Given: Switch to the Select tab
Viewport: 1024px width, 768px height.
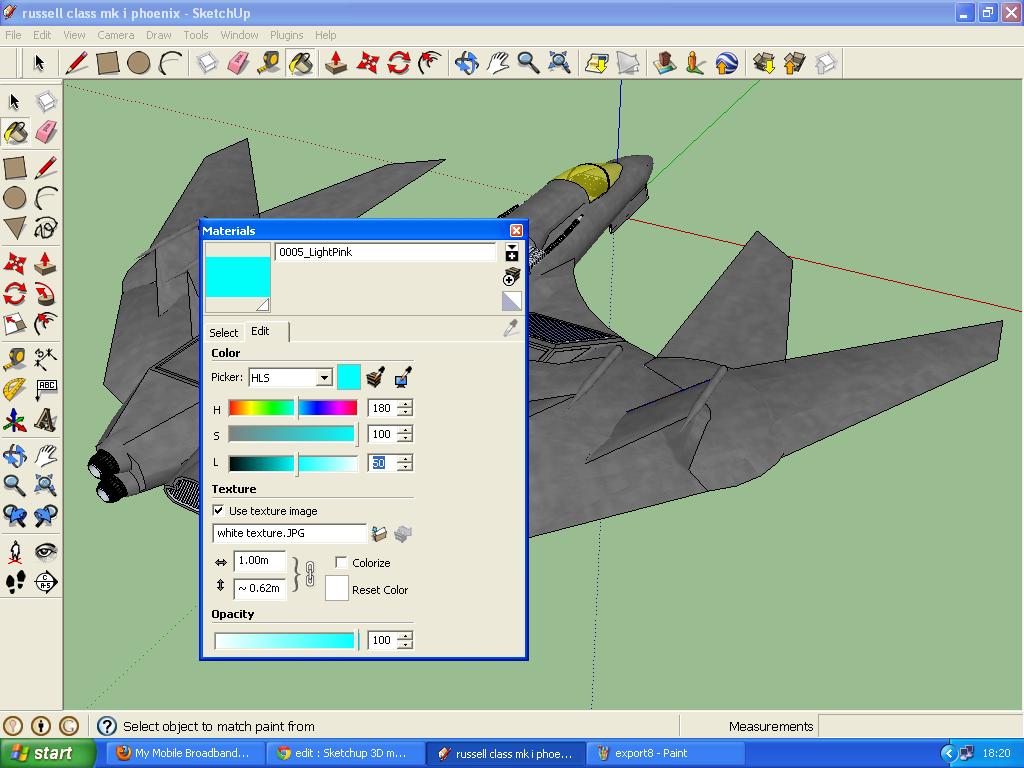Looking at the screenshot, I should (223, 332).
